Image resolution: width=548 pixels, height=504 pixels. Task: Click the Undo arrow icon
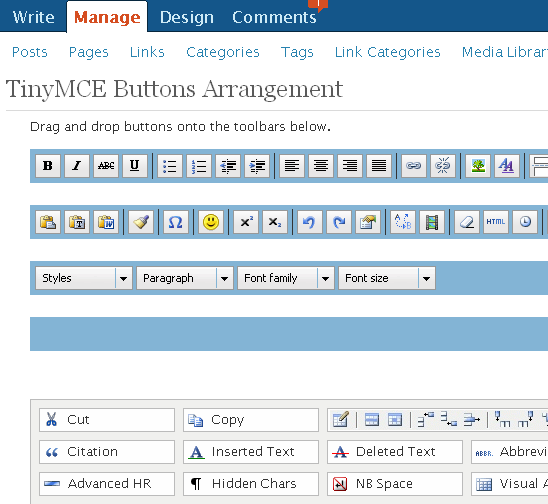tap(310, 222)
